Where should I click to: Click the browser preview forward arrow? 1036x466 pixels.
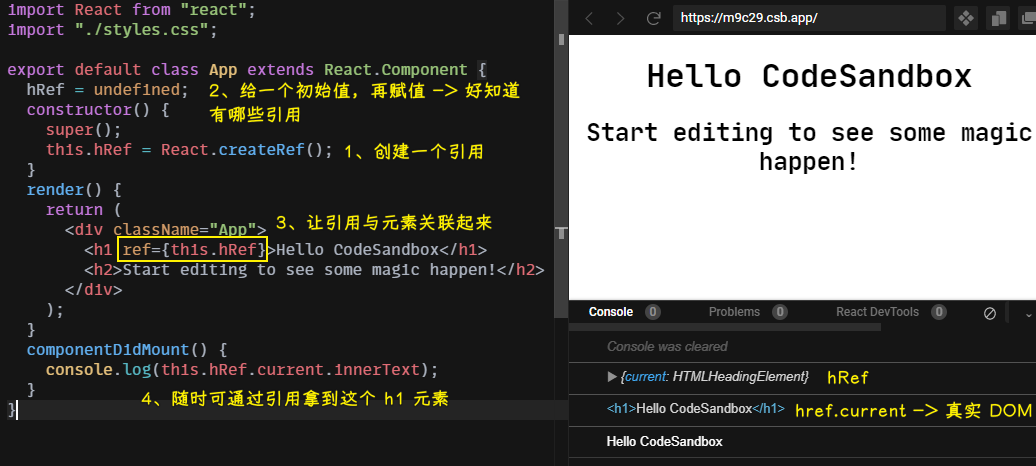[x=621, y=18]
